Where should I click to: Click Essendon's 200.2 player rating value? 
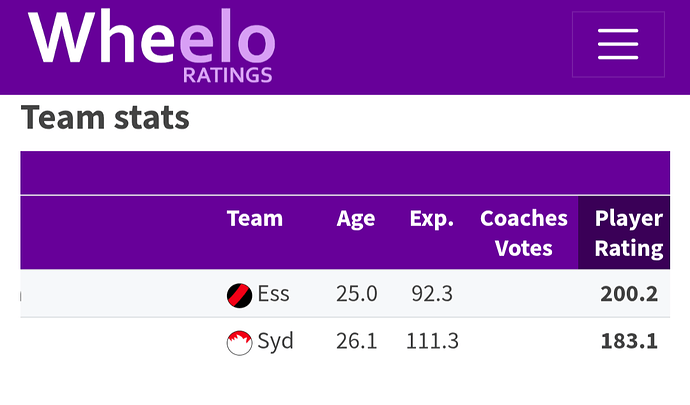tap(629, 294)
